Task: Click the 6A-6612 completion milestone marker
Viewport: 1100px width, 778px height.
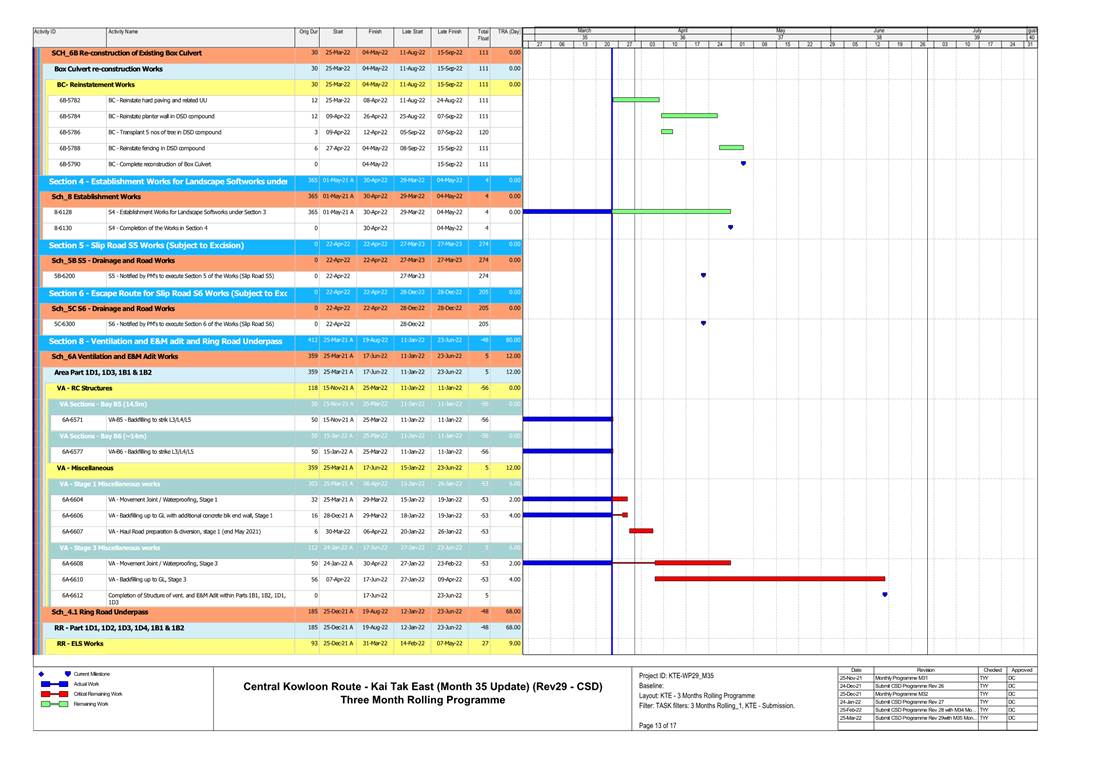Action: pos(885,594)
